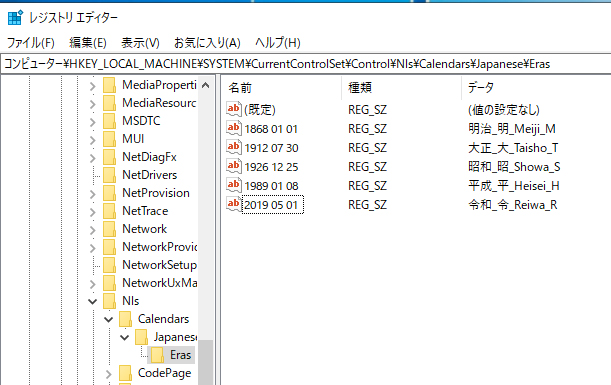Select the CodePage folder icon
The width and height of the screenshot is (611, 385).
click(x=125, y=373)
